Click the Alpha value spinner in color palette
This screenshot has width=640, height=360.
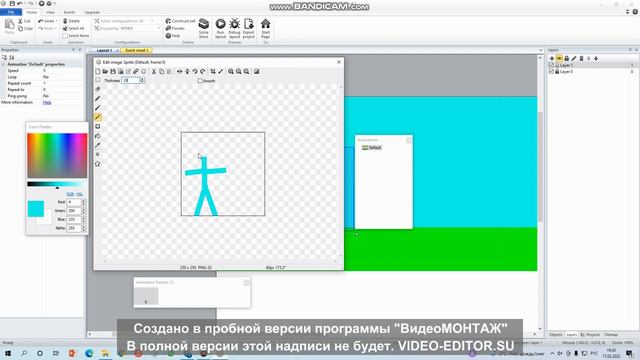coord(83,228)
